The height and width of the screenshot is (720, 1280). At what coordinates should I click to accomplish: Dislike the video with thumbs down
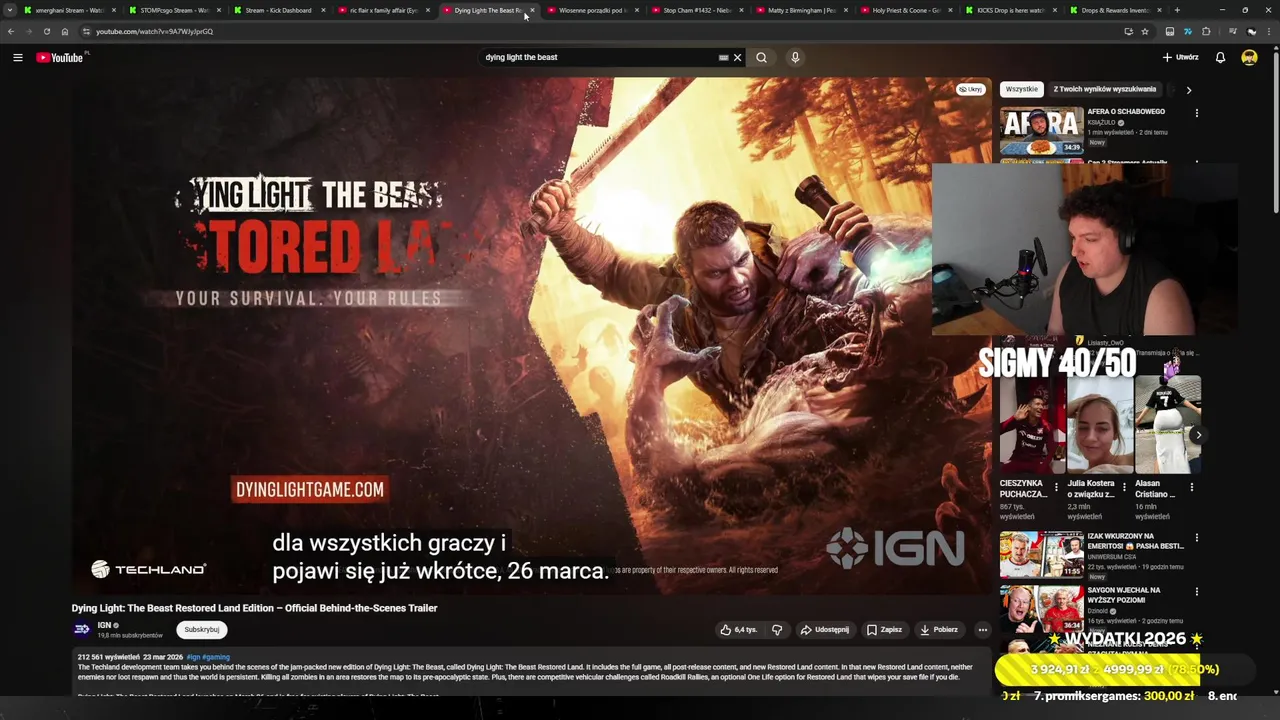coord(777,630)
